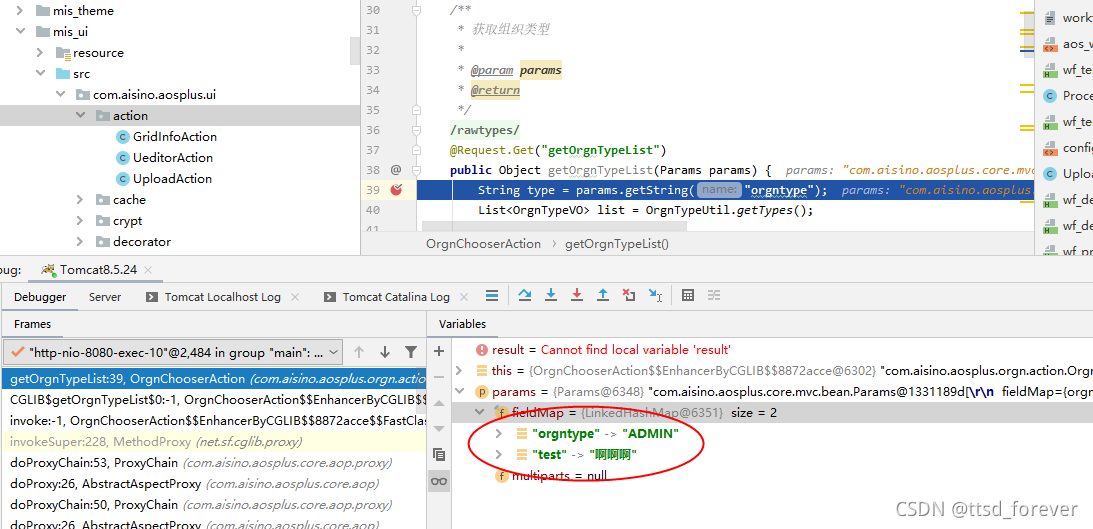Viewport: 1093px width, 529px height.
Task: Add a new watch with plus icon
Action: (x=439, y=351)
